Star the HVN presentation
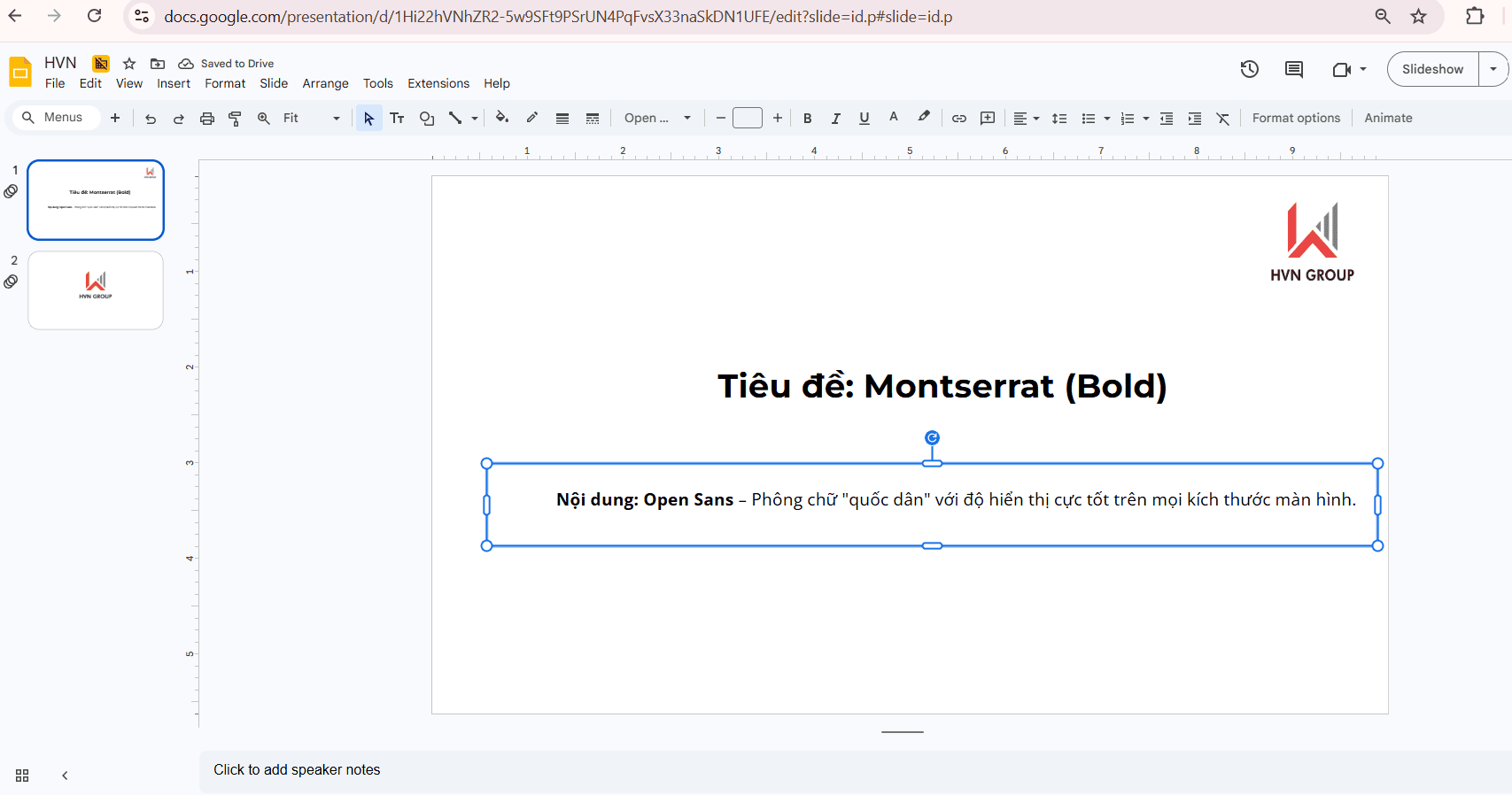The width and height of the screenshot is (1512, 795). pos(129,63)
